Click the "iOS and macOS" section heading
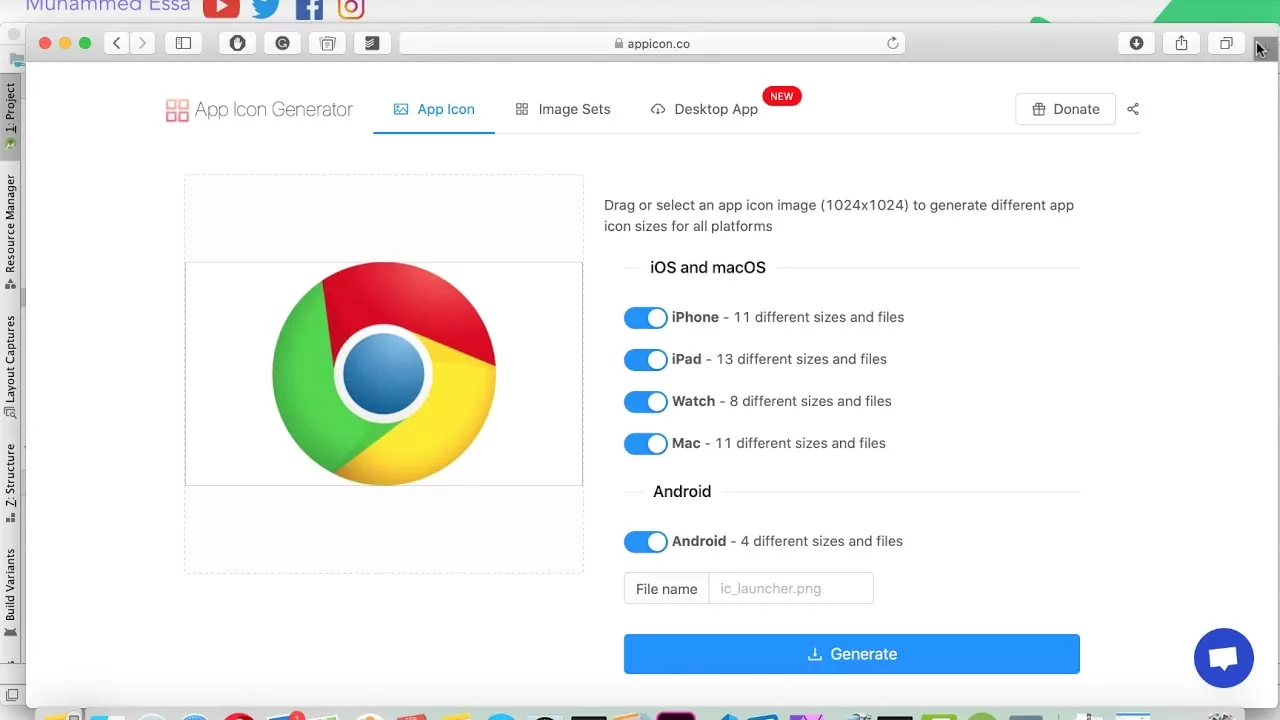1280x720 pixels. tap(708, 268)
